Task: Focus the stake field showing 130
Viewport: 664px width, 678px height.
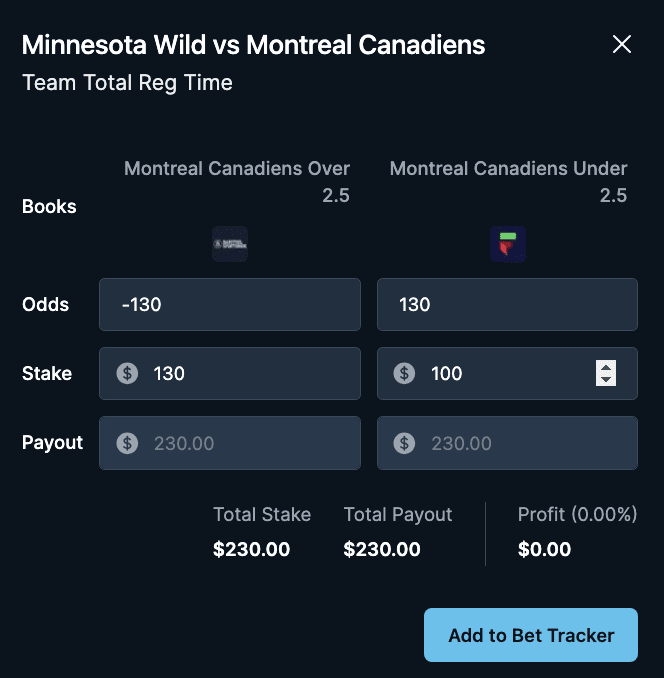Action: [230, 373]
